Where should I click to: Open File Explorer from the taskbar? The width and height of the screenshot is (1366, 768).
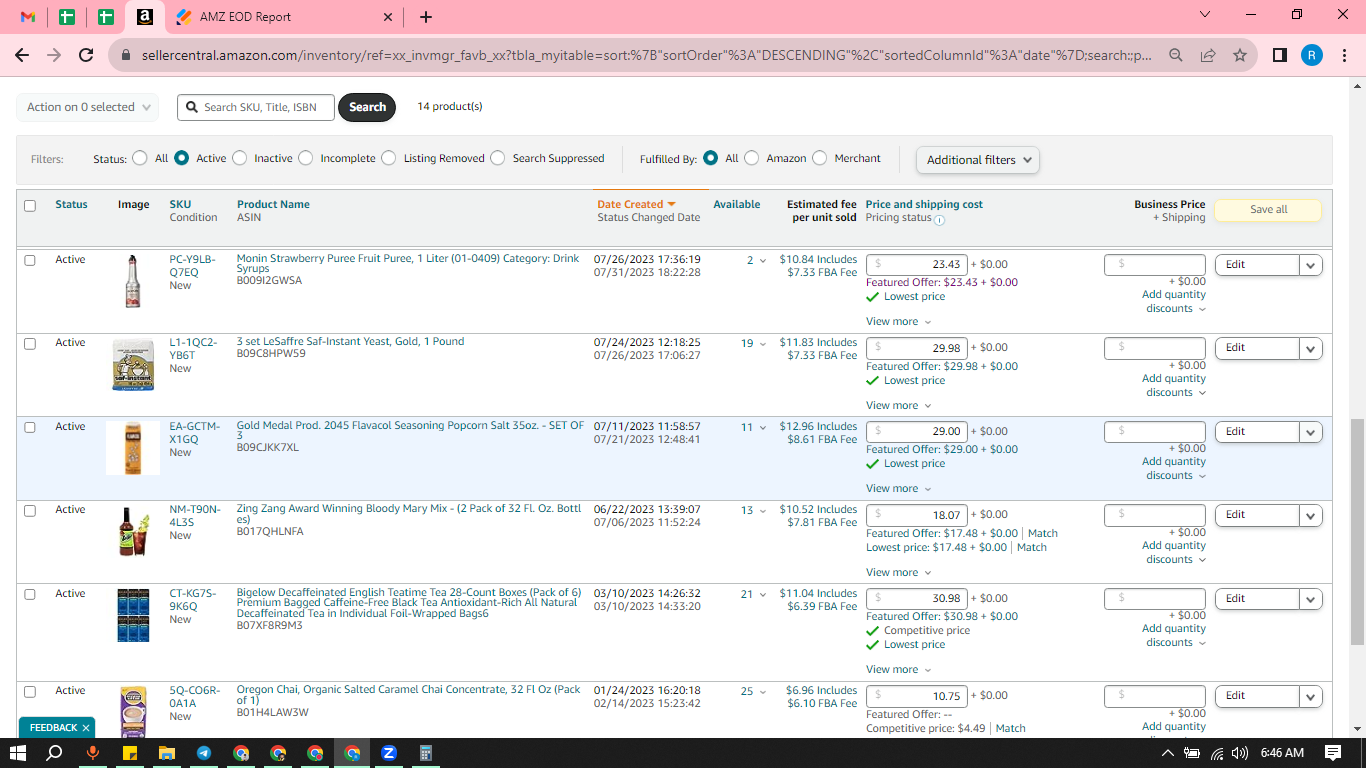[167, 753]
